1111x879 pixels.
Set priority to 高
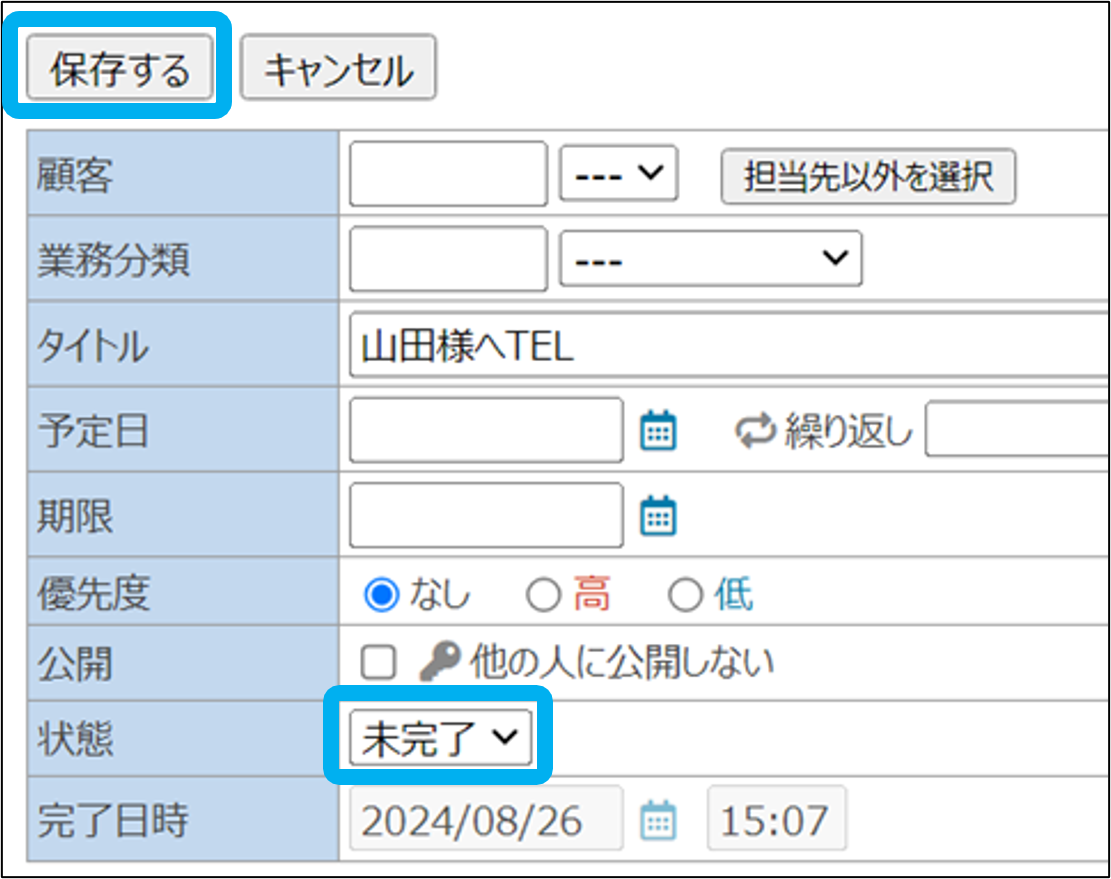pos(543,596)
